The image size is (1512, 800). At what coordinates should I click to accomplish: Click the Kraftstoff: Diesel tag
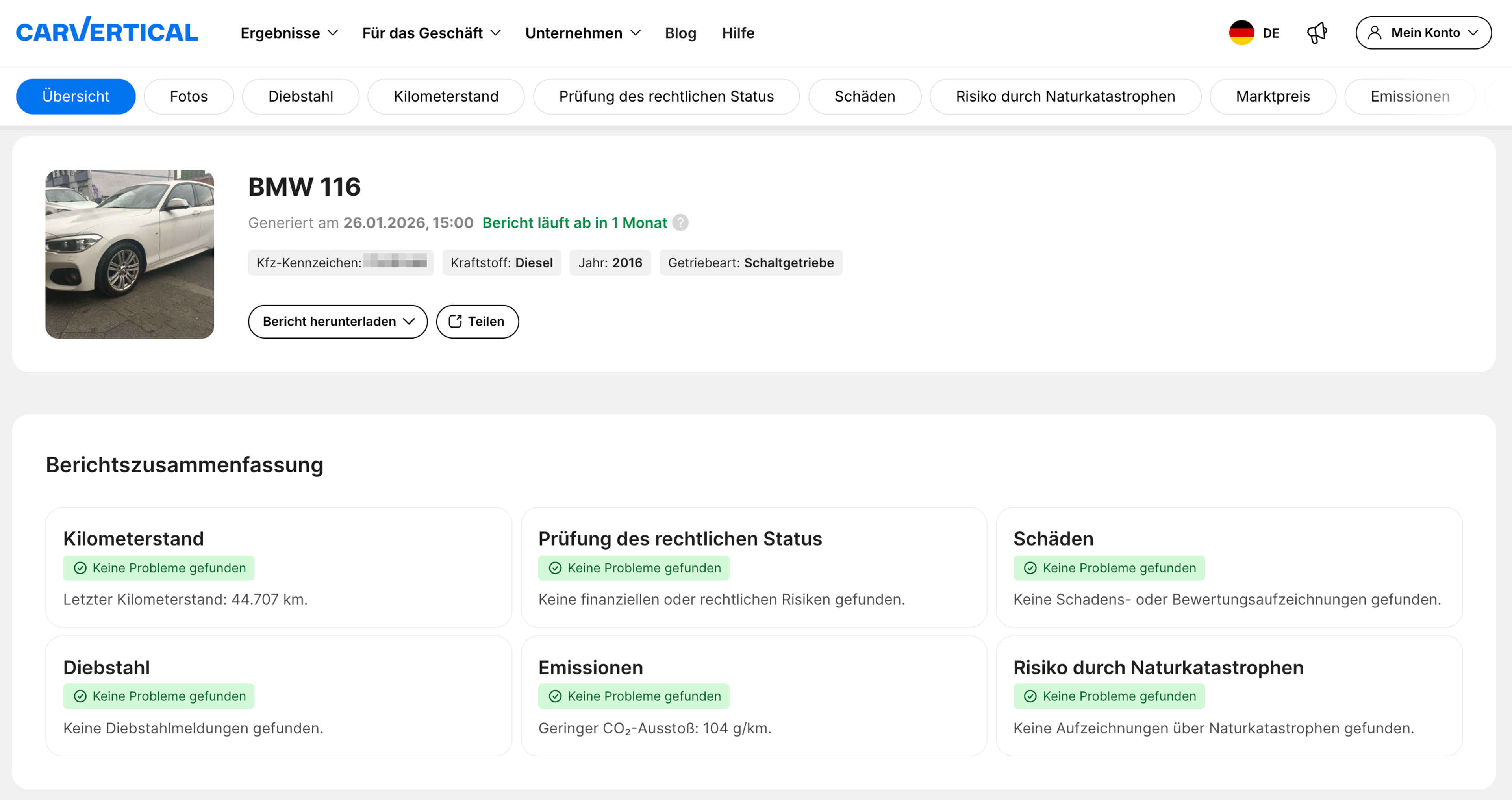coord(502,263)
